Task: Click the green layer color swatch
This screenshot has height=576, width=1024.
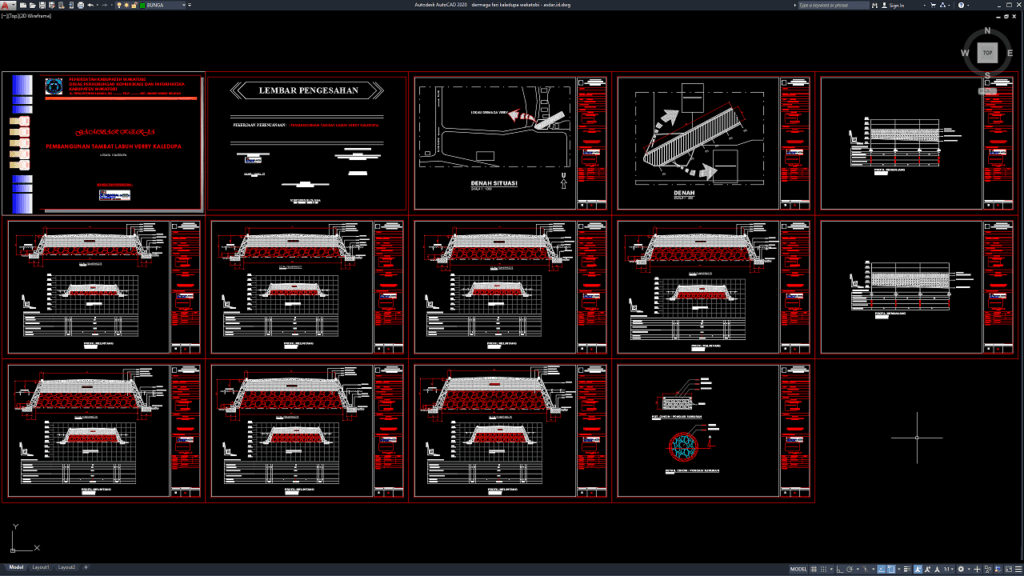Action: pos(143,4)
